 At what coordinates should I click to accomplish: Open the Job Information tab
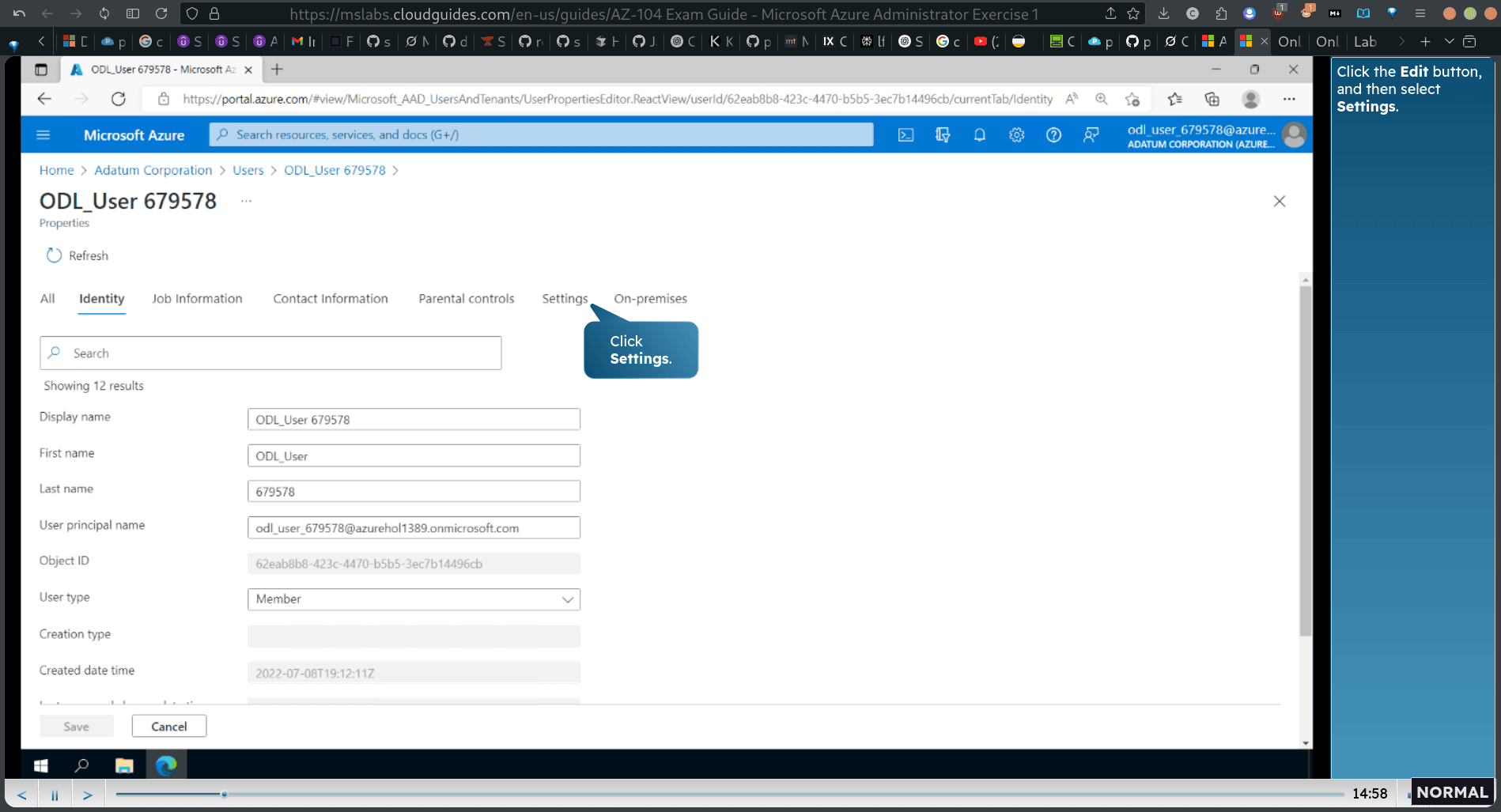[x=197, y=299]
